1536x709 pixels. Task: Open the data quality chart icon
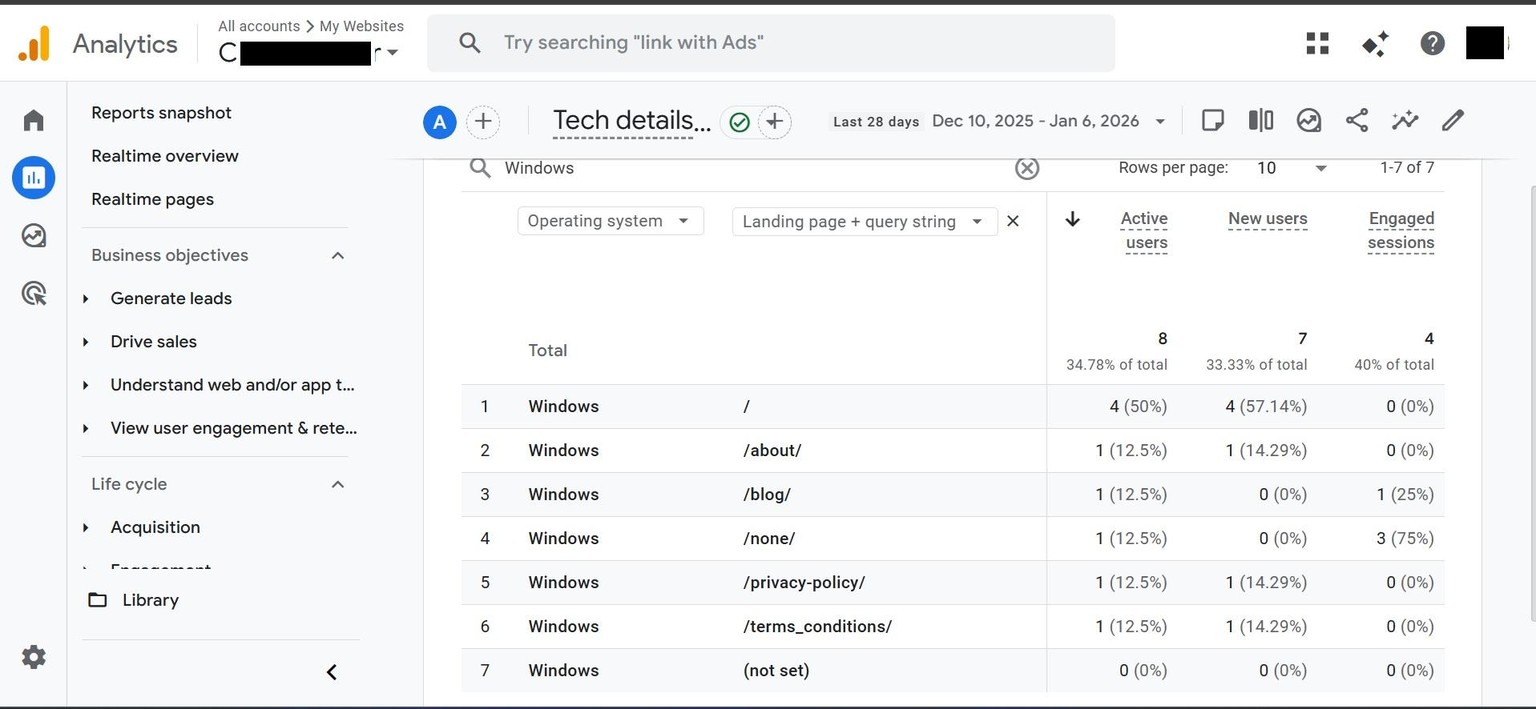1309,121
